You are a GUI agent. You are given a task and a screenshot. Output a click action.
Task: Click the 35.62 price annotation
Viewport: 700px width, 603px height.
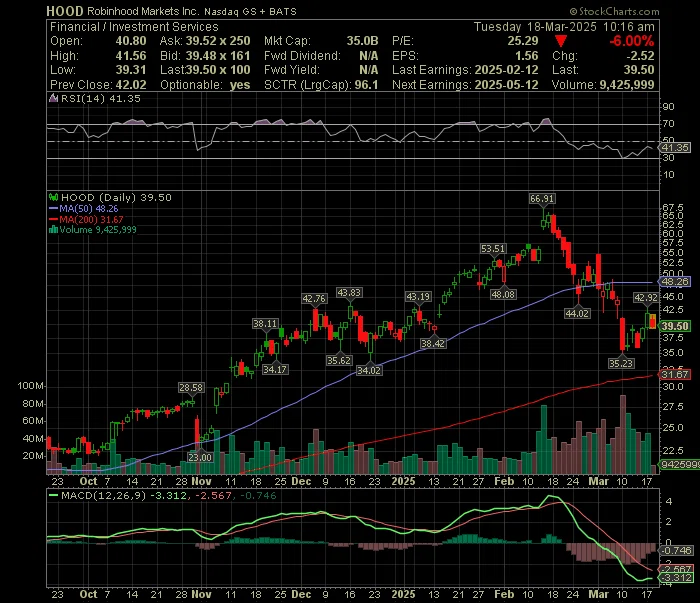pos(339,360)
